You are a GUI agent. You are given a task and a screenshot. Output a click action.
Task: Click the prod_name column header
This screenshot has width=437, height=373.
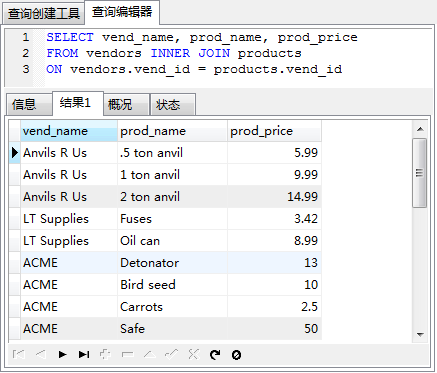172,131
